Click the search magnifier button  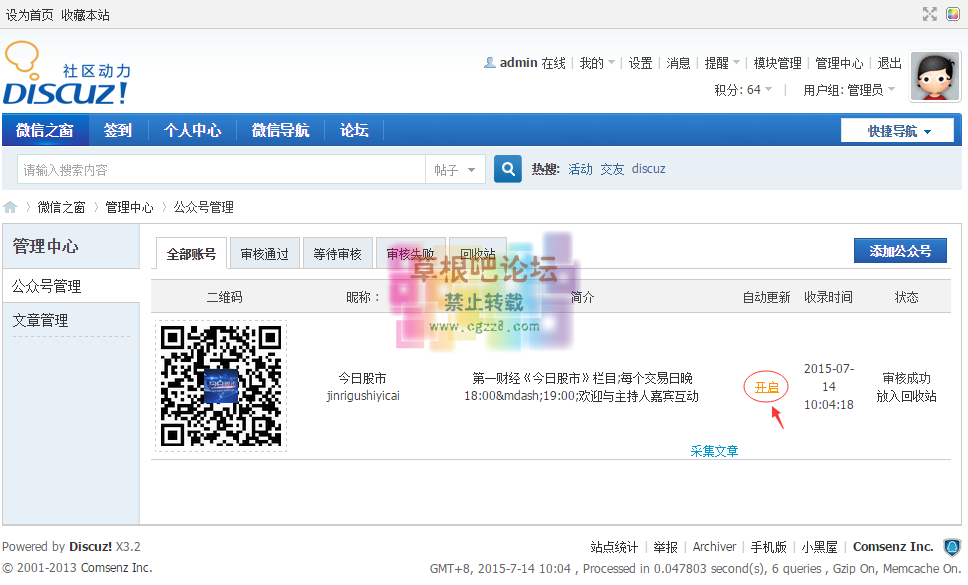pos(506,169)
